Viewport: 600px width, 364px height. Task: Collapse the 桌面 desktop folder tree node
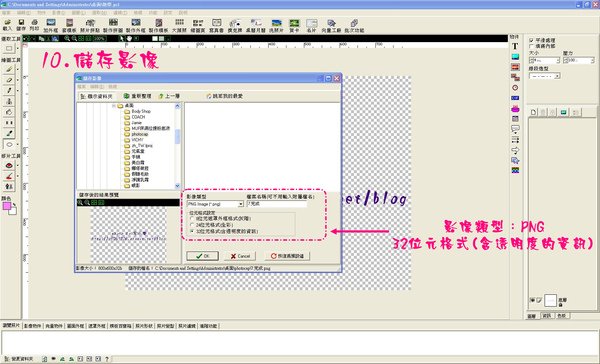point(114,106)
